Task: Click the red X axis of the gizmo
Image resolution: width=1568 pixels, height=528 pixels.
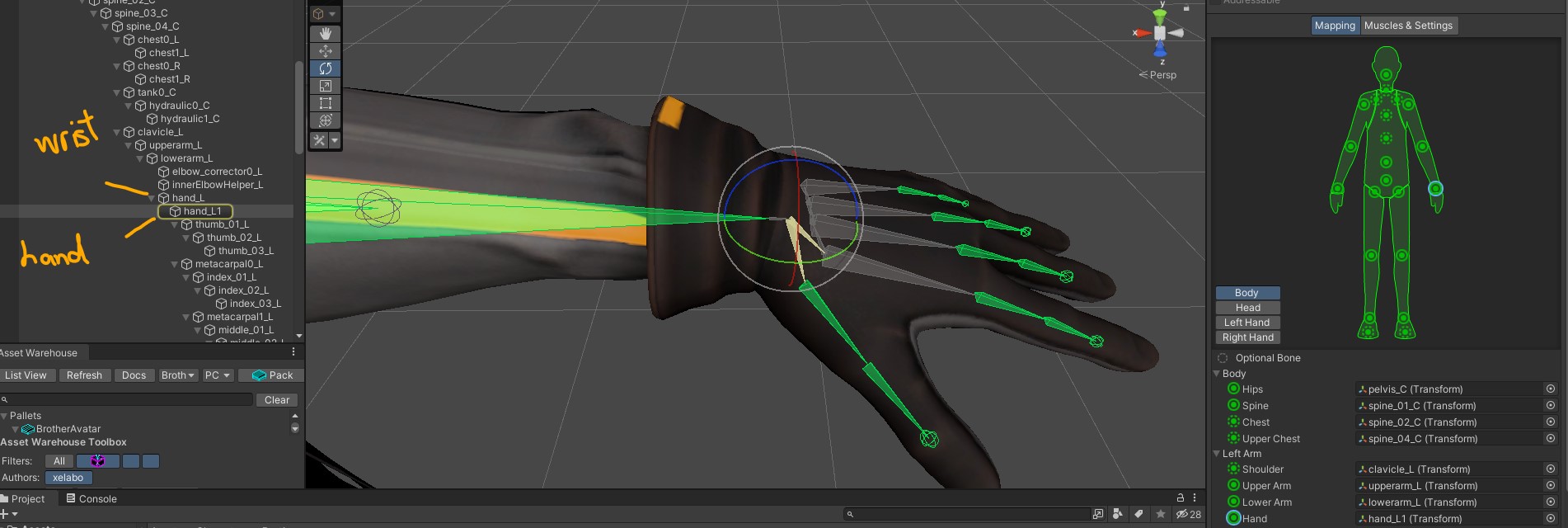Action: (1141, 33)
